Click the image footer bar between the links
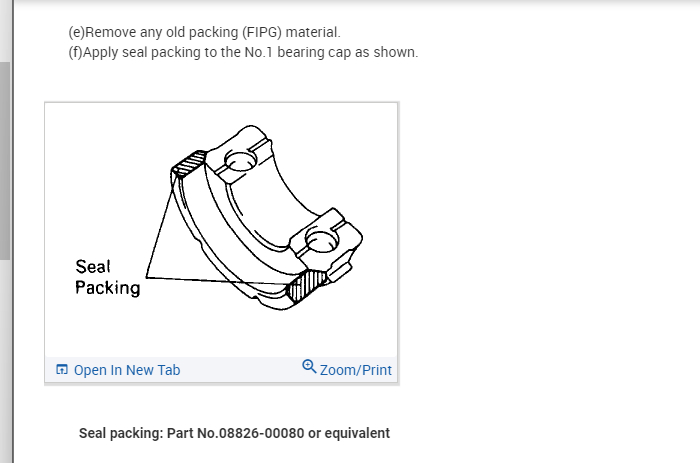The height and width of the screenshot is (463, 700). click(x=241, y=370)
